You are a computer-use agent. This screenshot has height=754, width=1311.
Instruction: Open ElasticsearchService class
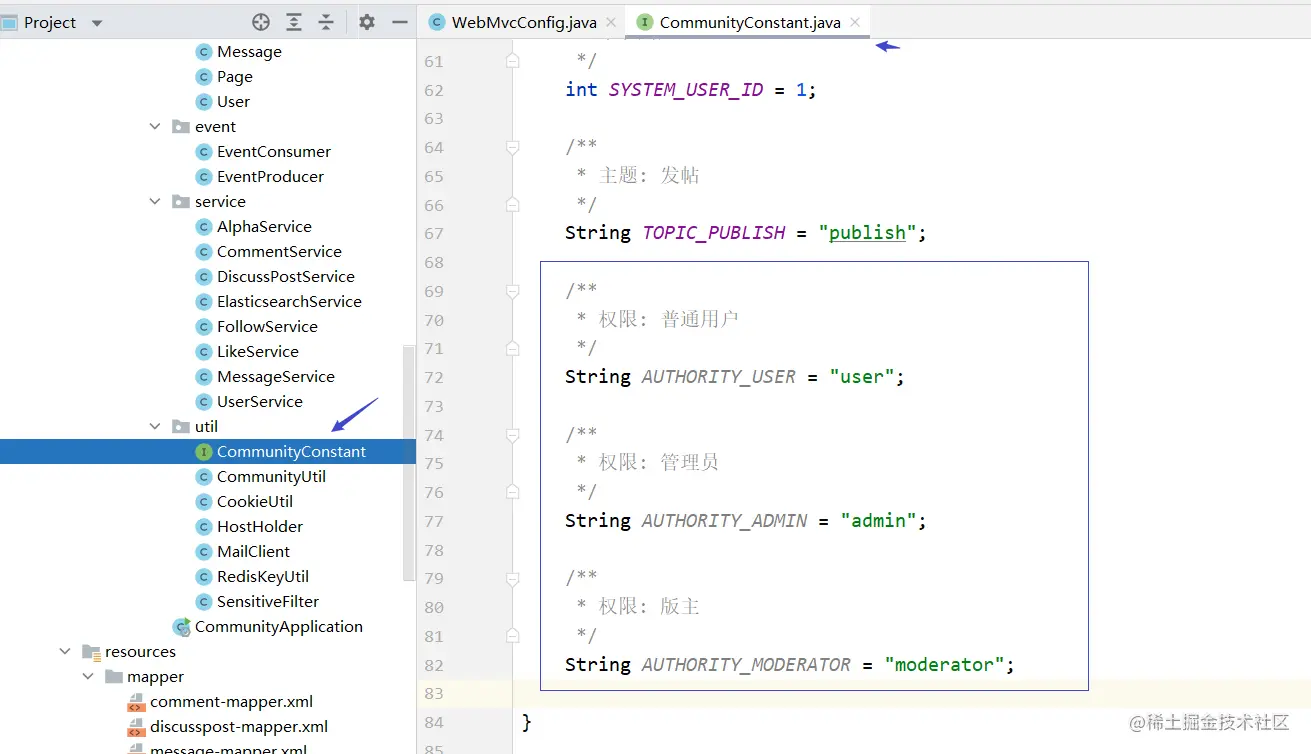tap(289, 302)
